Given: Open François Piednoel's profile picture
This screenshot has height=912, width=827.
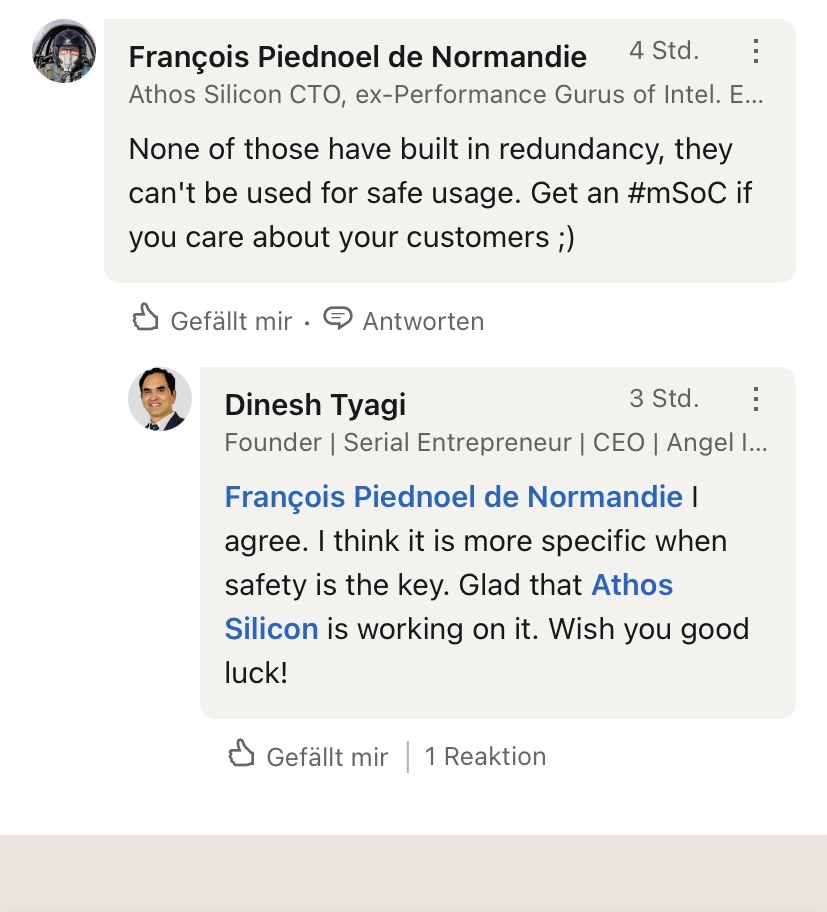Looking at the screenshot, I should pyautogui.click(x=64, y=51).
